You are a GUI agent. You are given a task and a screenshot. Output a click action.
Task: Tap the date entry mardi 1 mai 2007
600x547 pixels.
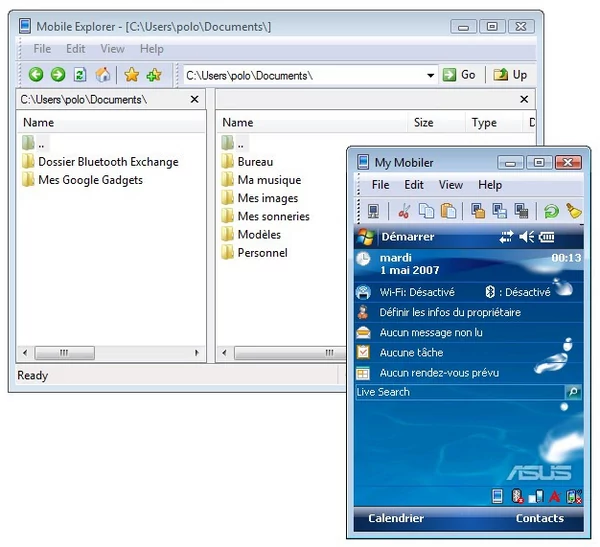409,264
